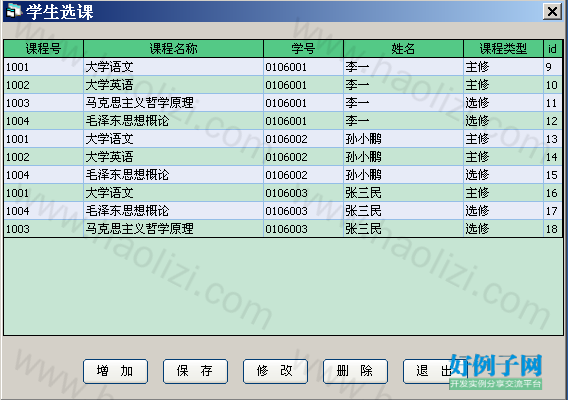Click the 姓名 column header
568x400 pixels.
[x=404, y=49]
